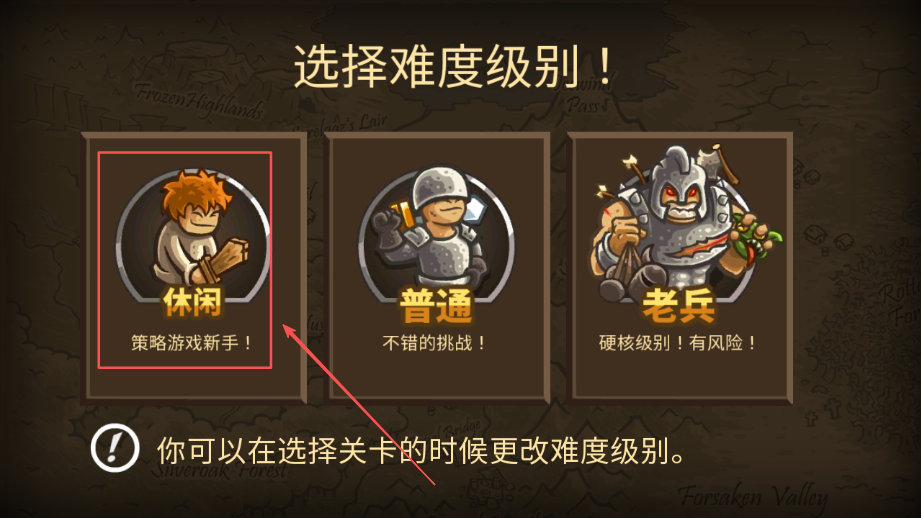Viewport: 921px width, 518px height.
Task: Click the 硬核级别!有风险! description text
Action: [678, 342]
